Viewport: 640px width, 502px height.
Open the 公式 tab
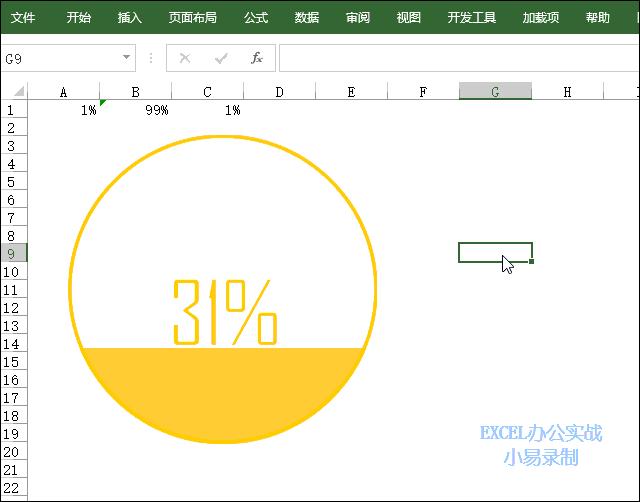(x=256, y=18)
